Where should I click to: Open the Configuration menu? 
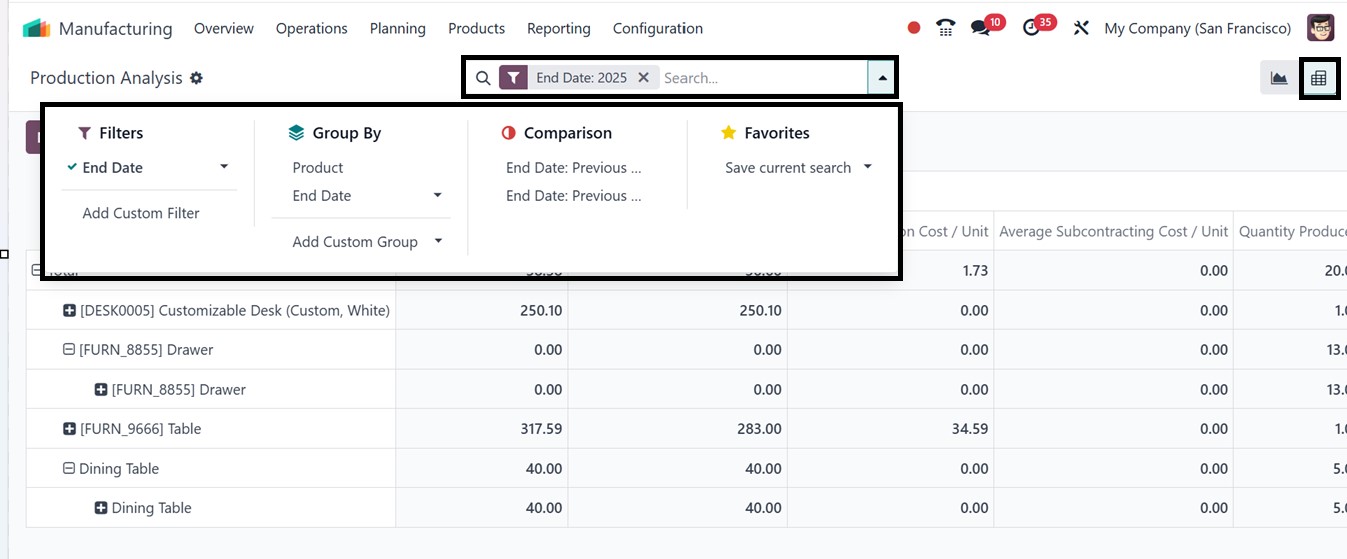pyautogui.click(x=657, y=28)
